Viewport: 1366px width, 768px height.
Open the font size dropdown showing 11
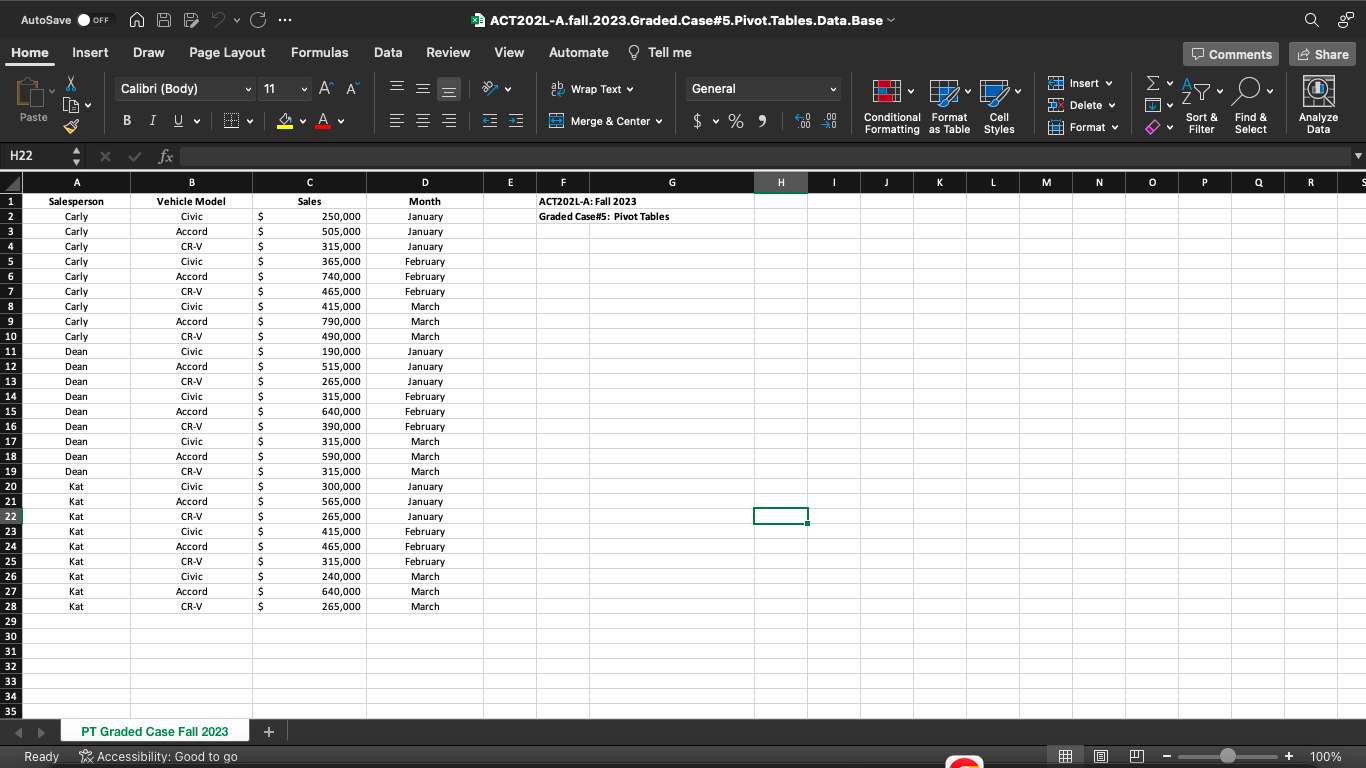coord(303,89)
